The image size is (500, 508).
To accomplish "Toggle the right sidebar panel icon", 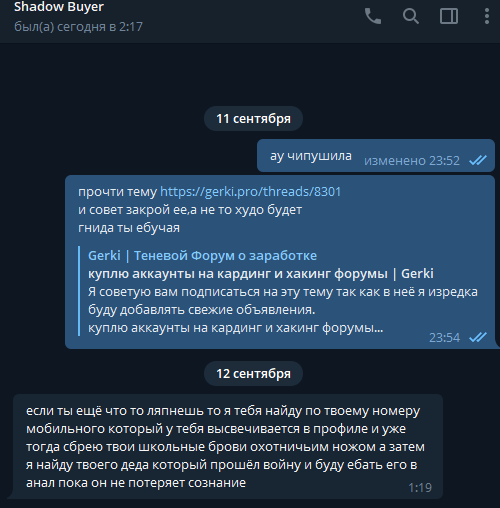I will pos(449,16).
